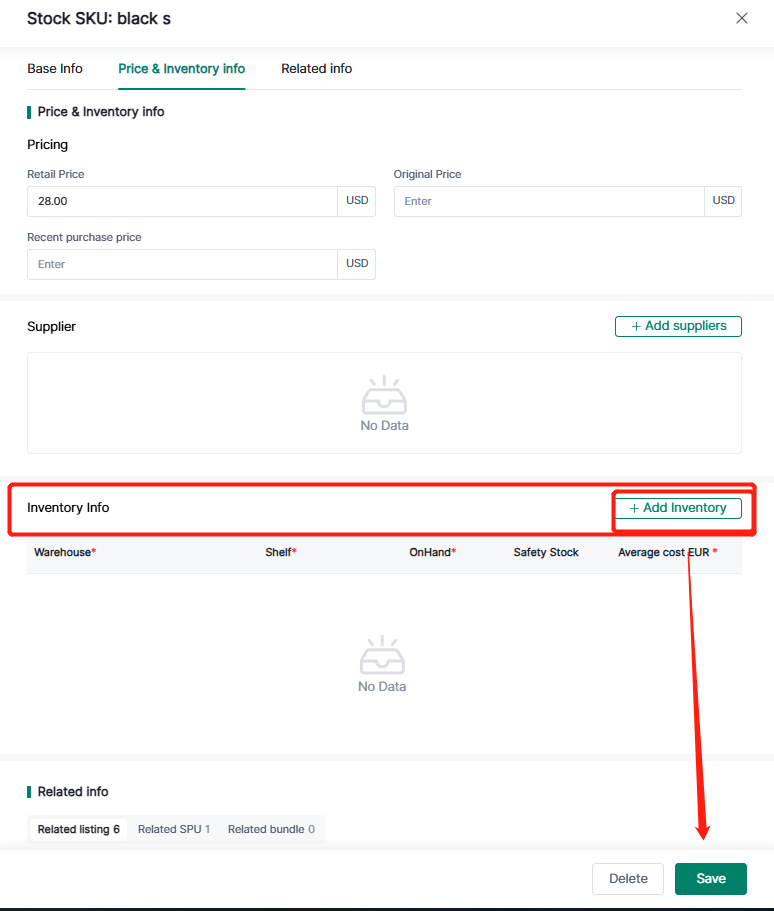This screenshot has width=774, height=911.
Task: Save the stock SKU changes
Action: [x=710, y=878]
